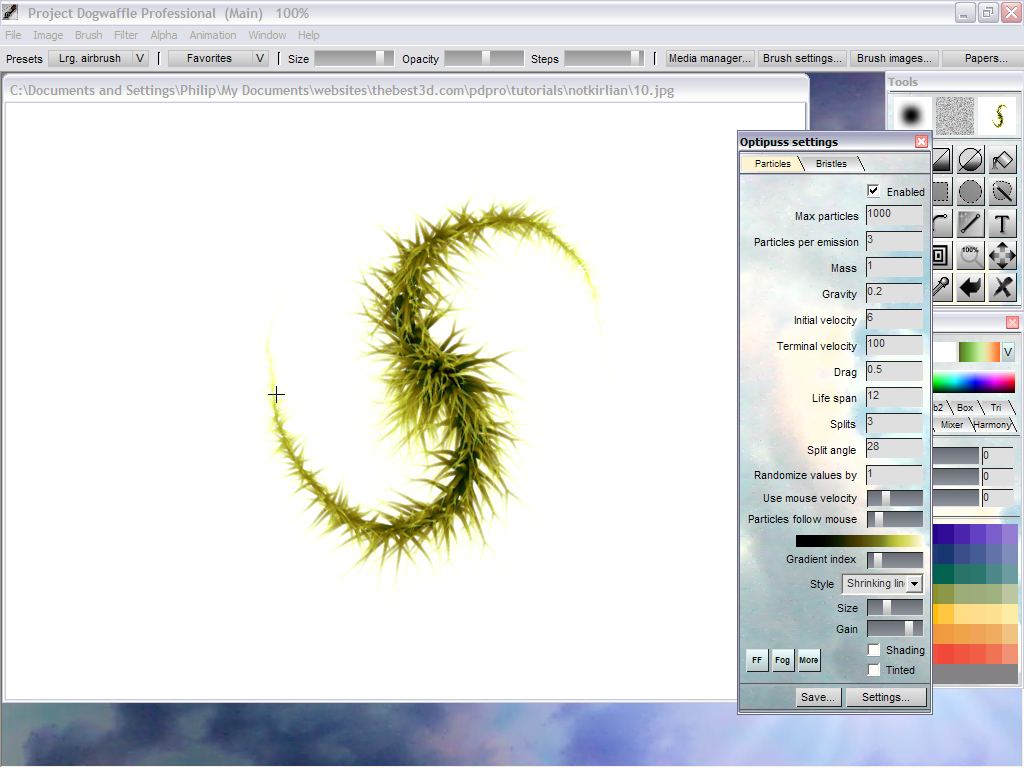Uncheck the Enabled checkbox
Image resolution: width=1024 pixels, height=768 pixels.
point(873,191)
